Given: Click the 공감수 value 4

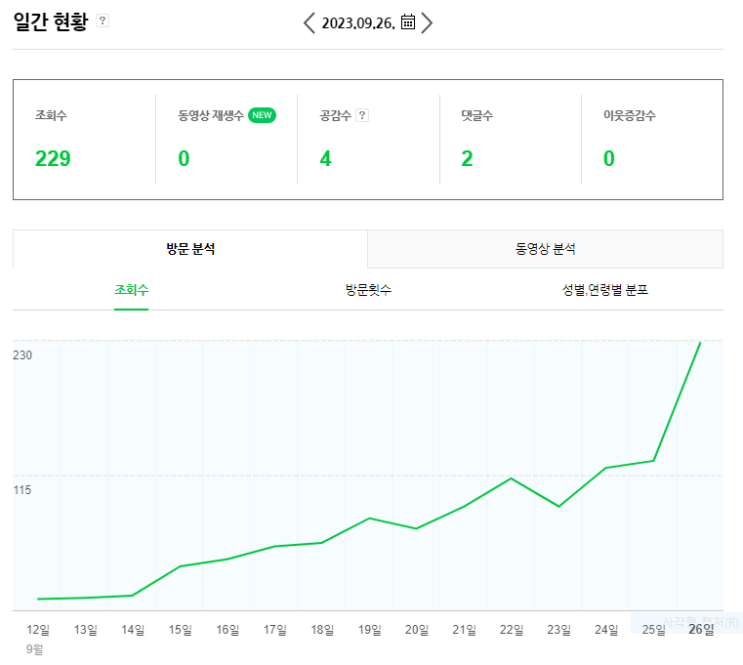Looking at the screenshot, I should coord(325,158).
